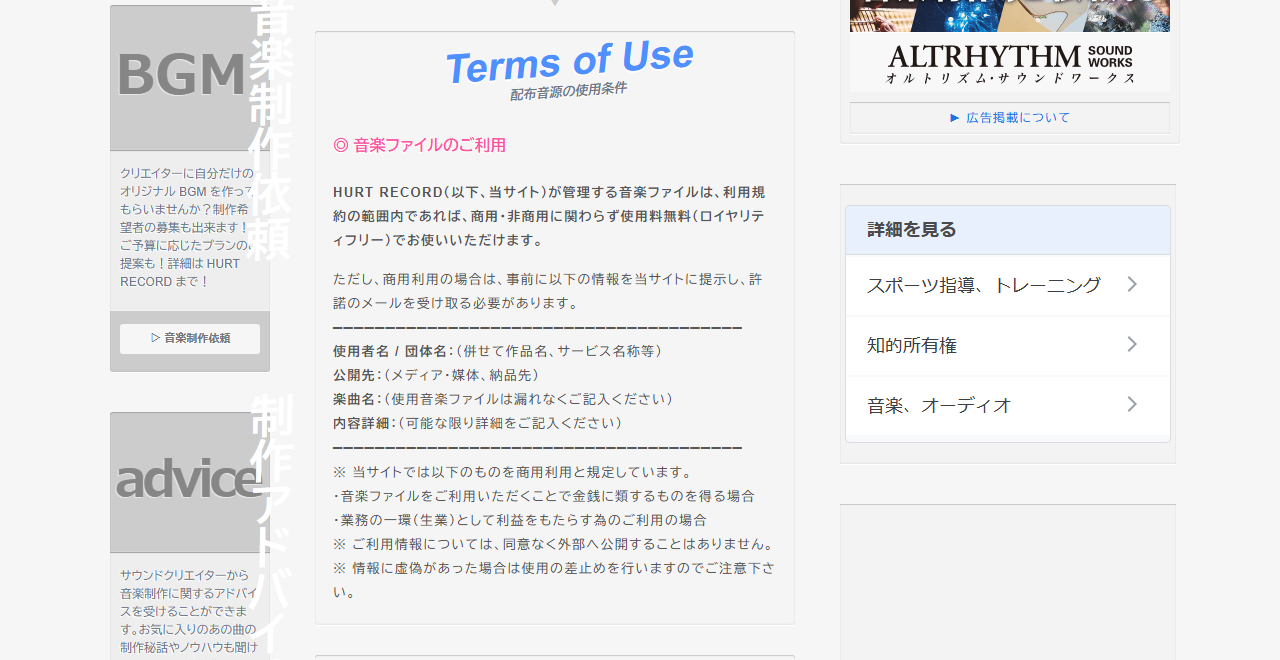1280x660 pixels.
Task: Open 知的所有権 list item
Action: (x=1008, y=345)
